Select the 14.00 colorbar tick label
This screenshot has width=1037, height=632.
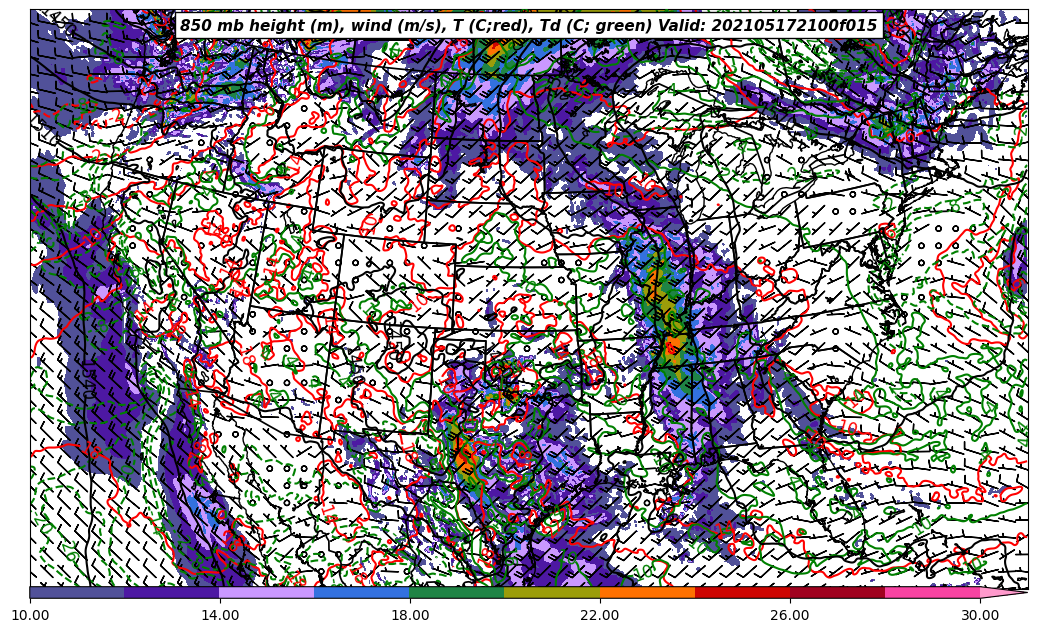point(220,616)
